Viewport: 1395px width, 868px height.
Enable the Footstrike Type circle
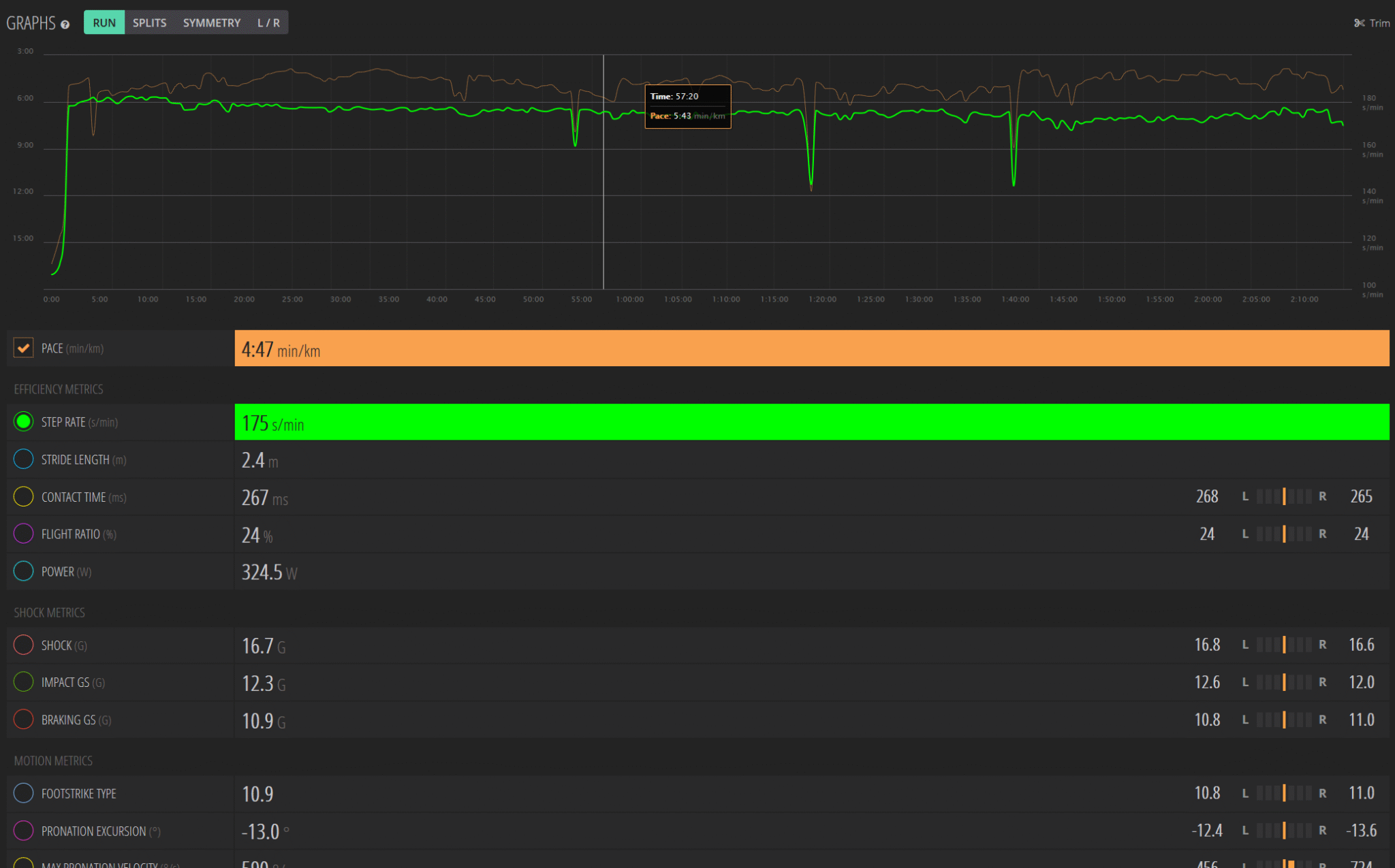pos(23,793)
